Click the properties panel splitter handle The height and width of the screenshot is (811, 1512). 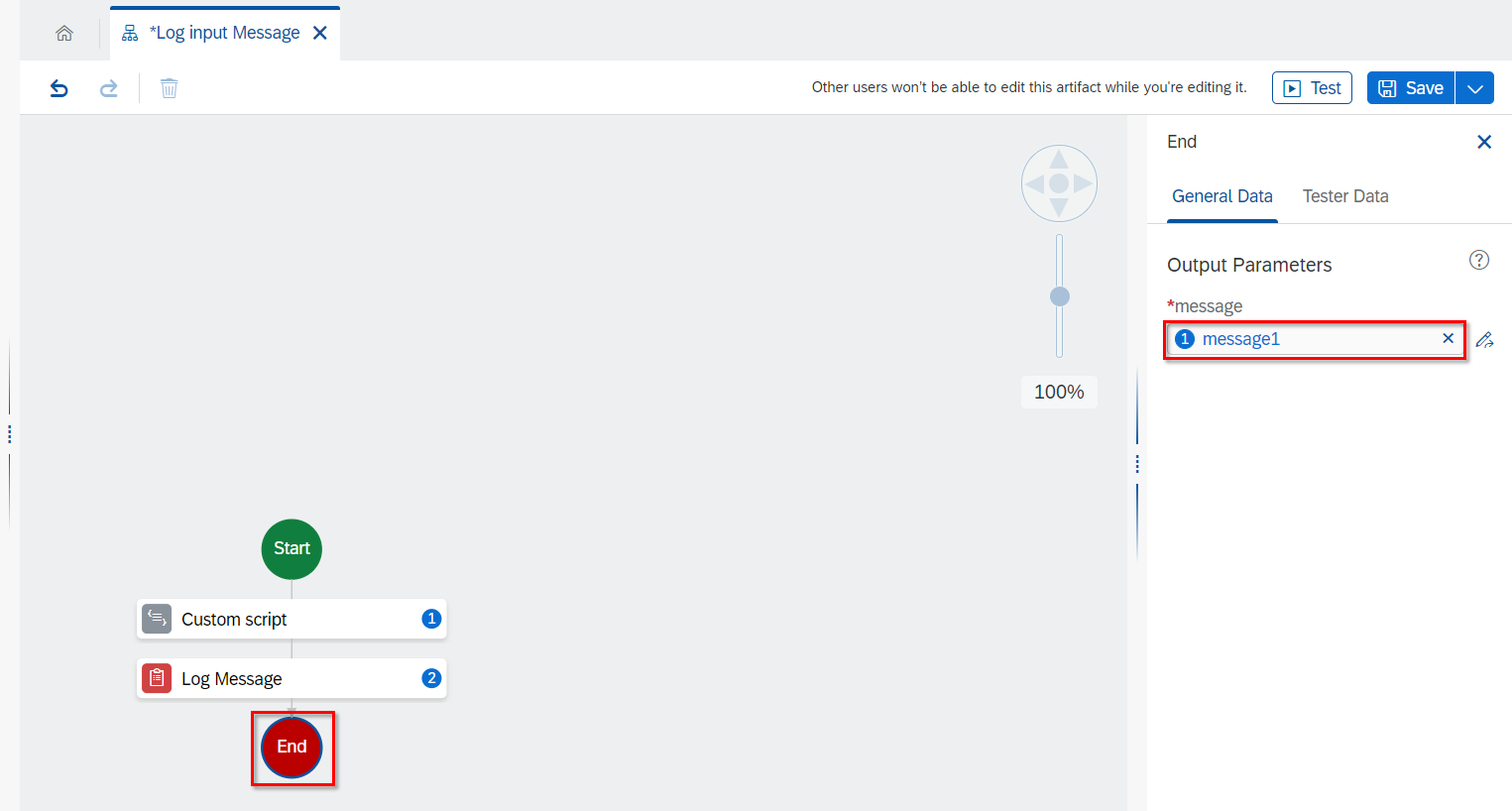pos(1137,464)
